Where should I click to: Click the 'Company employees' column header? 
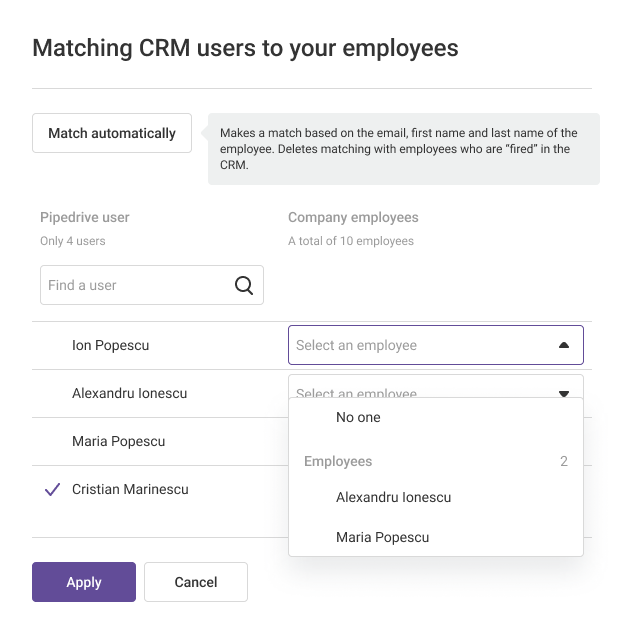[x=353, y=217]
